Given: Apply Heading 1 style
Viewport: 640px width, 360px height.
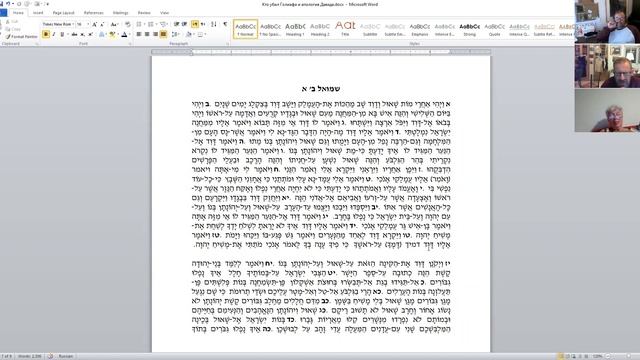Looking at the screenshot, I should (x=295, y=29).
